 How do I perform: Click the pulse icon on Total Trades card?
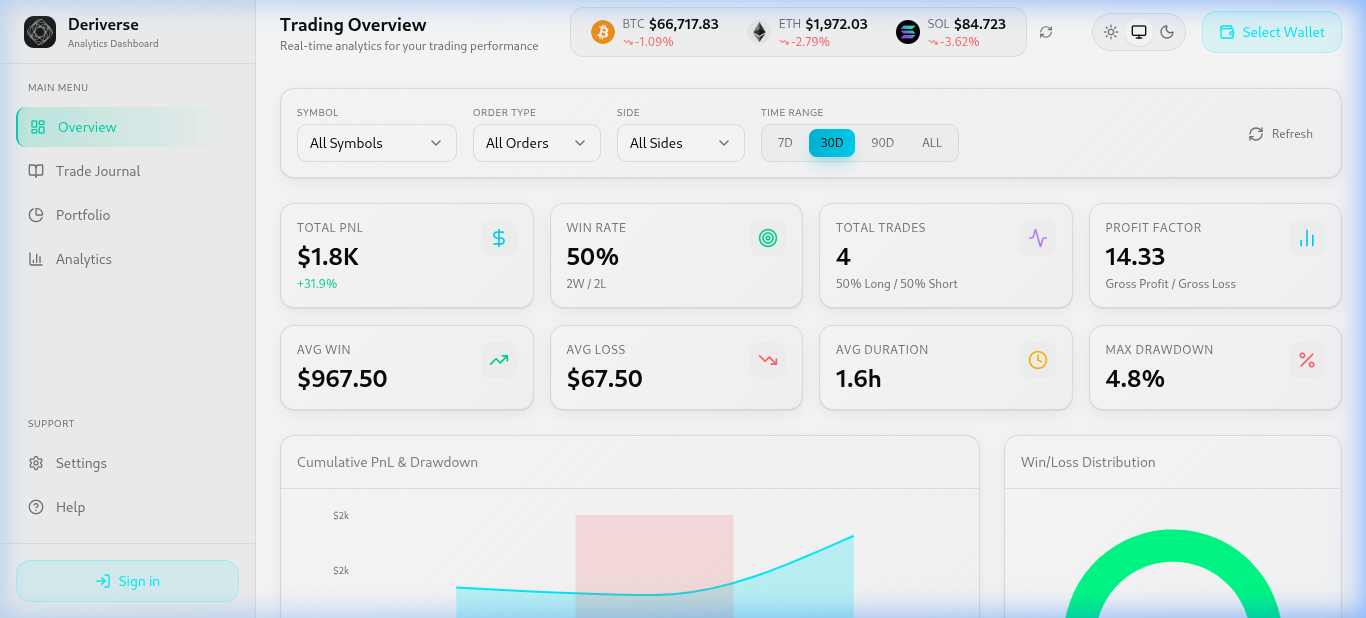click(1038, 238)
